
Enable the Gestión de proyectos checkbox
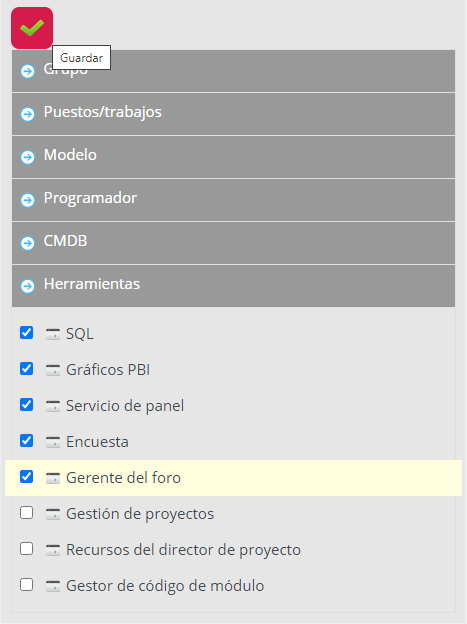pyautogui.click(x=27, y=513)
